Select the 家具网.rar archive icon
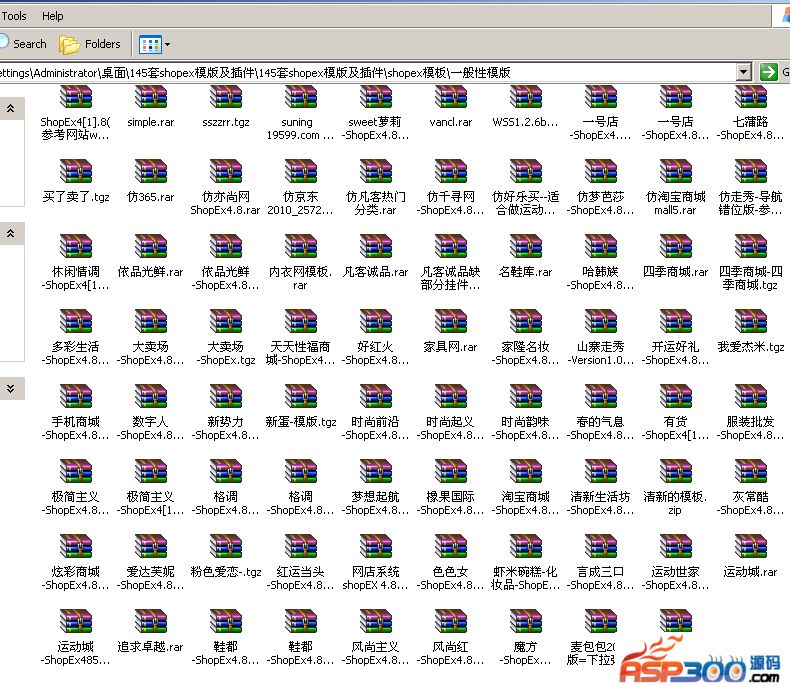This screenshot has width=790, height=687. 450,321
